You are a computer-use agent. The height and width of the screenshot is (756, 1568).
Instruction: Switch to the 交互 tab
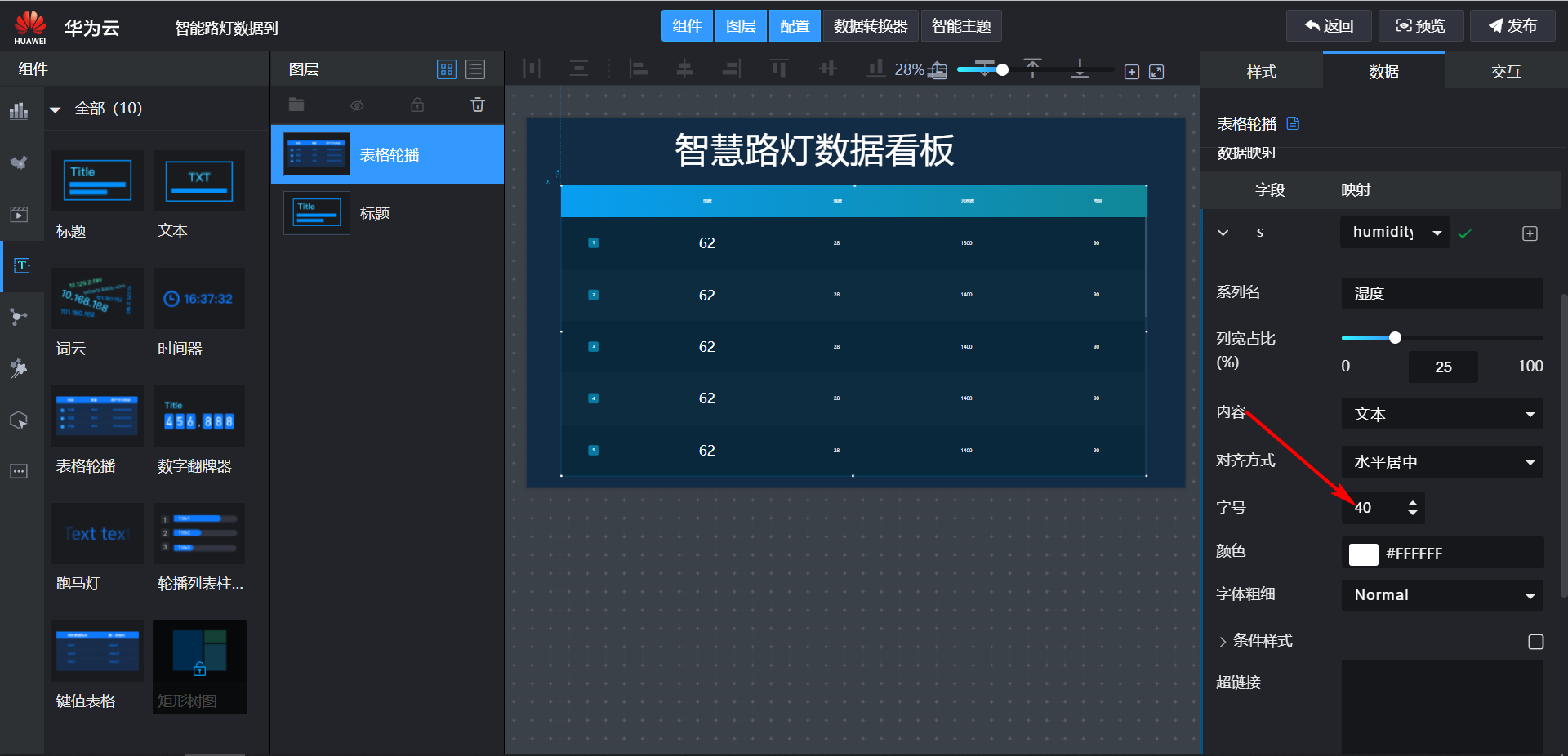point(1506,72)
